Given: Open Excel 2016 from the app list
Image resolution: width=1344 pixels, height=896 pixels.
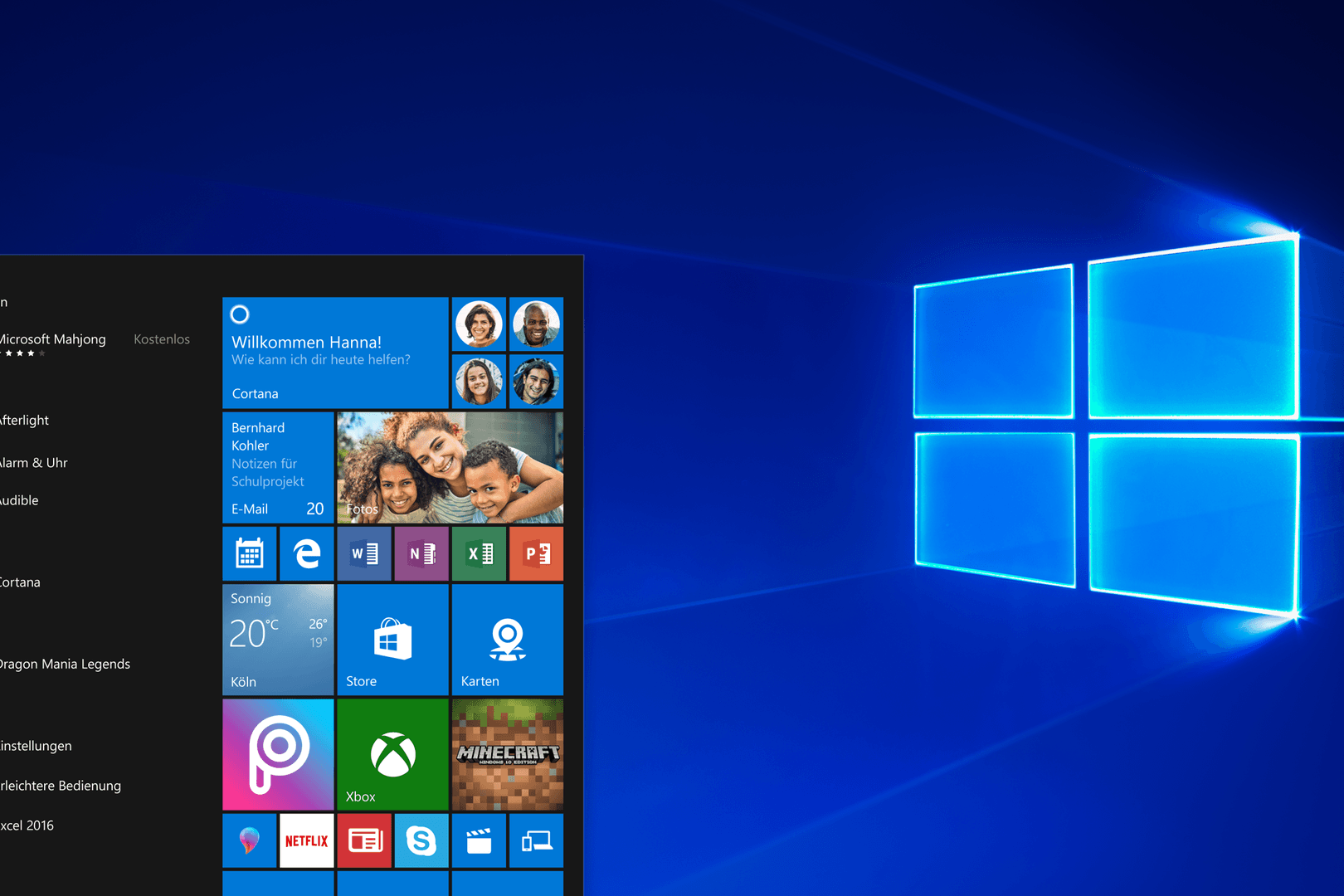Looking at the screenshot, I should click(27, 825).
